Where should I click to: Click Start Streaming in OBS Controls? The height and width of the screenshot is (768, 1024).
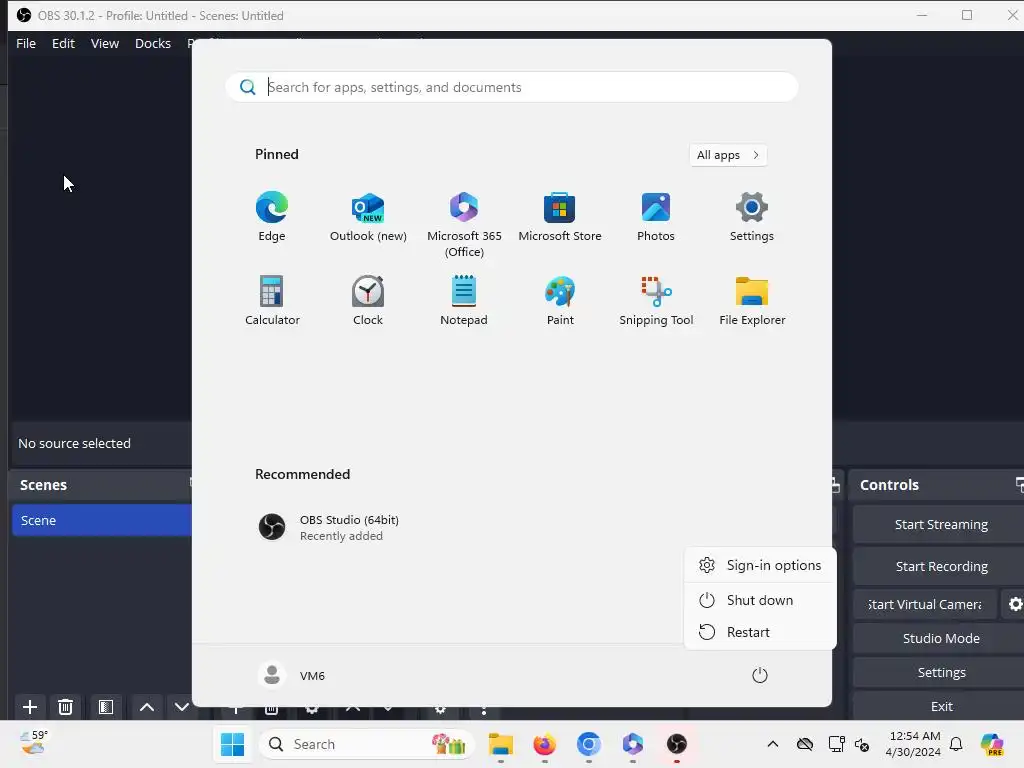pos(940,524)
